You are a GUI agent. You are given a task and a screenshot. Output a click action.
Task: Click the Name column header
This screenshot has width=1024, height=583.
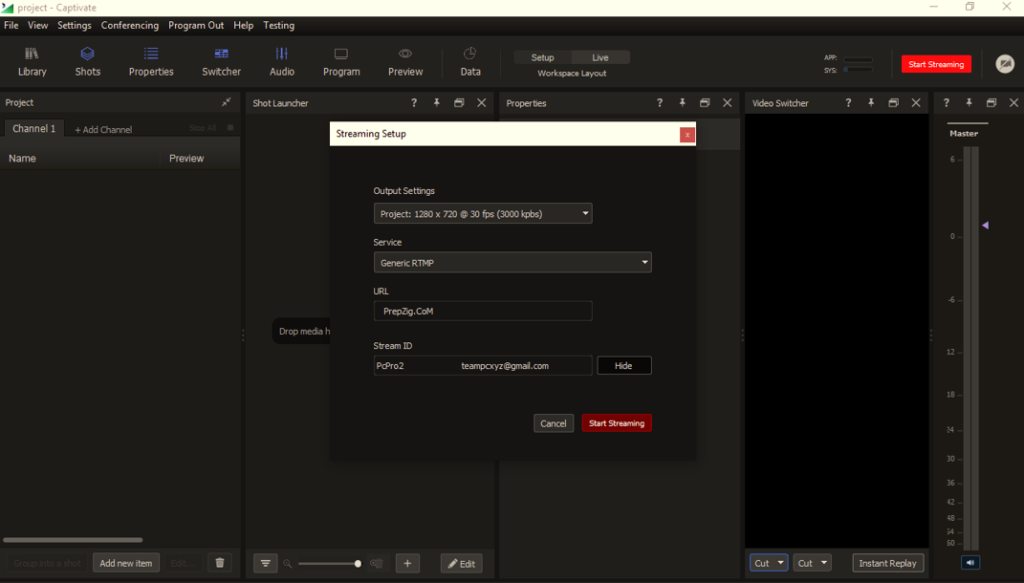(22, 158)
